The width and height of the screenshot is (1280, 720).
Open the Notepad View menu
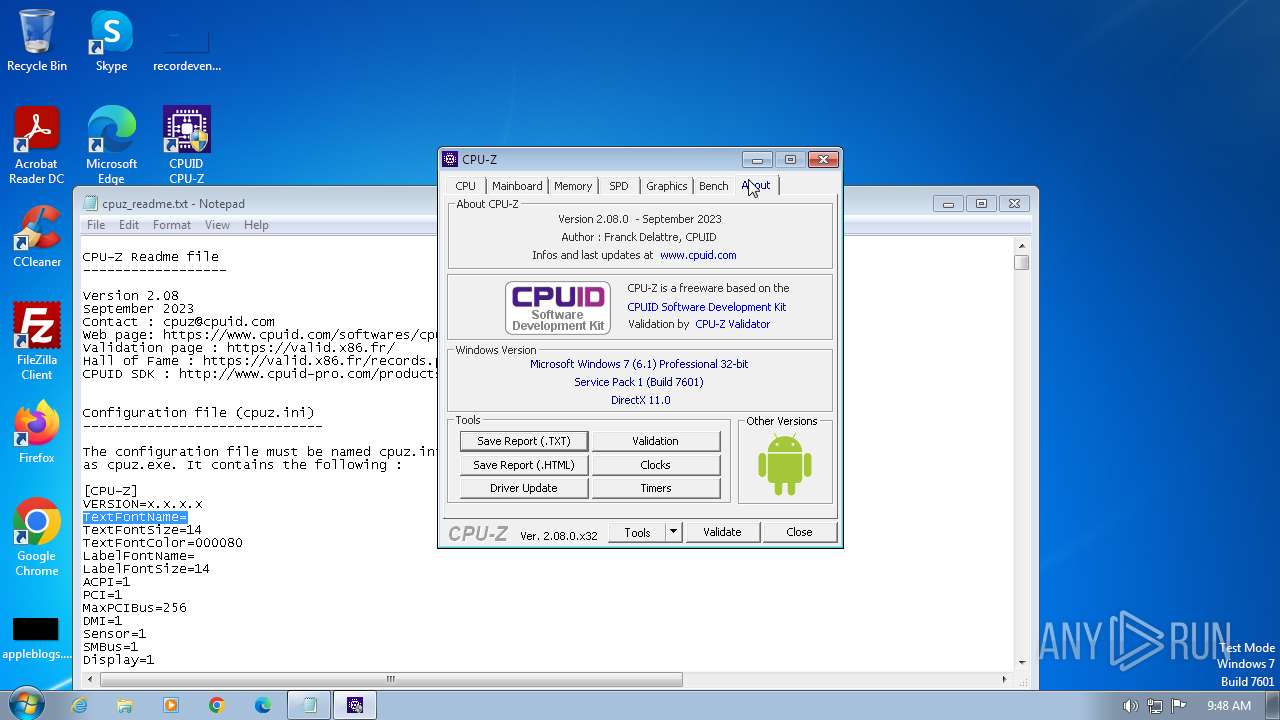point(217,225)
